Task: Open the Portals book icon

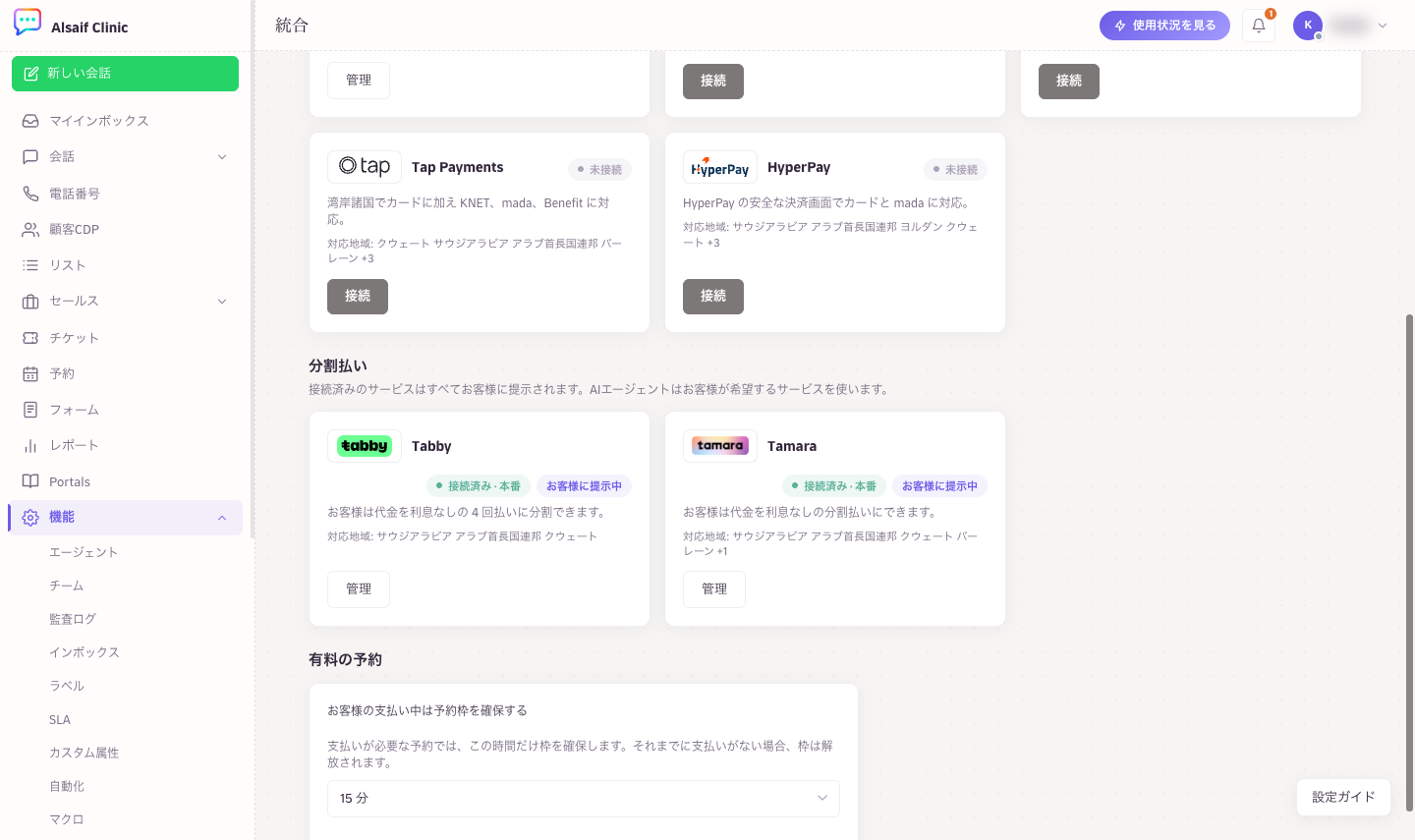Action: [x=30, y=481]
